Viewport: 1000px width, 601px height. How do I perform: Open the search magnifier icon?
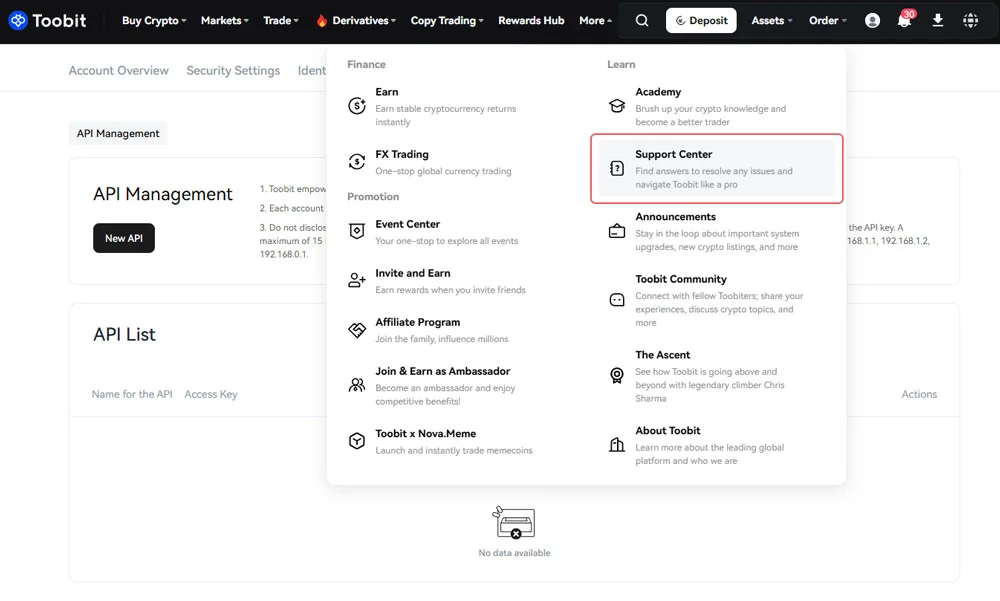(x=642, y=20)
